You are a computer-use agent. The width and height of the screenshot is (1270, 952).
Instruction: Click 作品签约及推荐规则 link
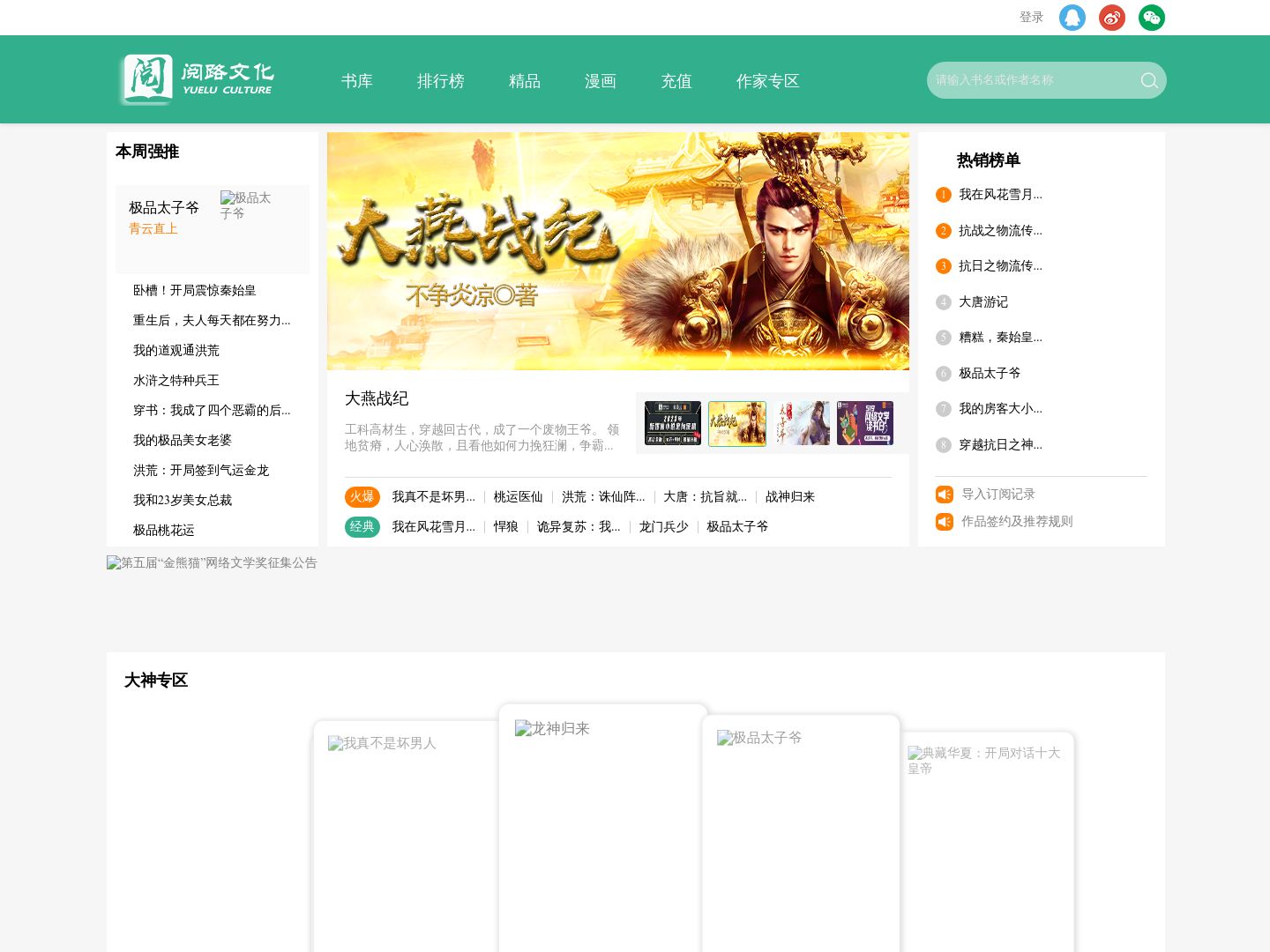1017,522
